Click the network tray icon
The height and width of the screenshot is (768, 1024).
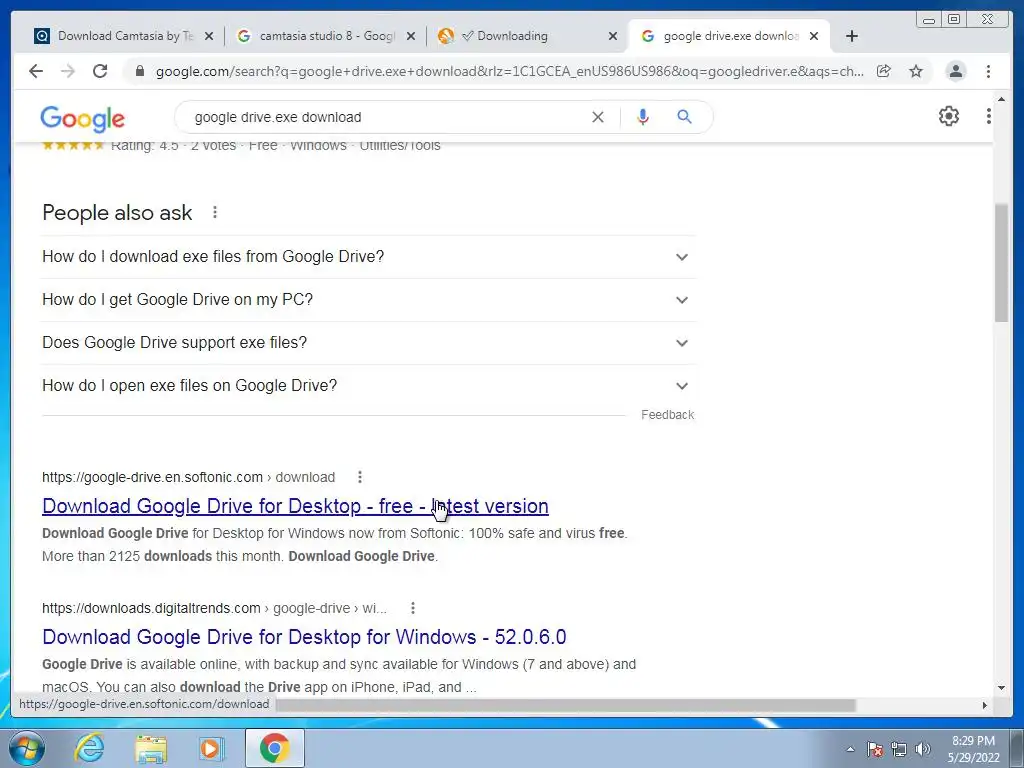tap(899, 749)
